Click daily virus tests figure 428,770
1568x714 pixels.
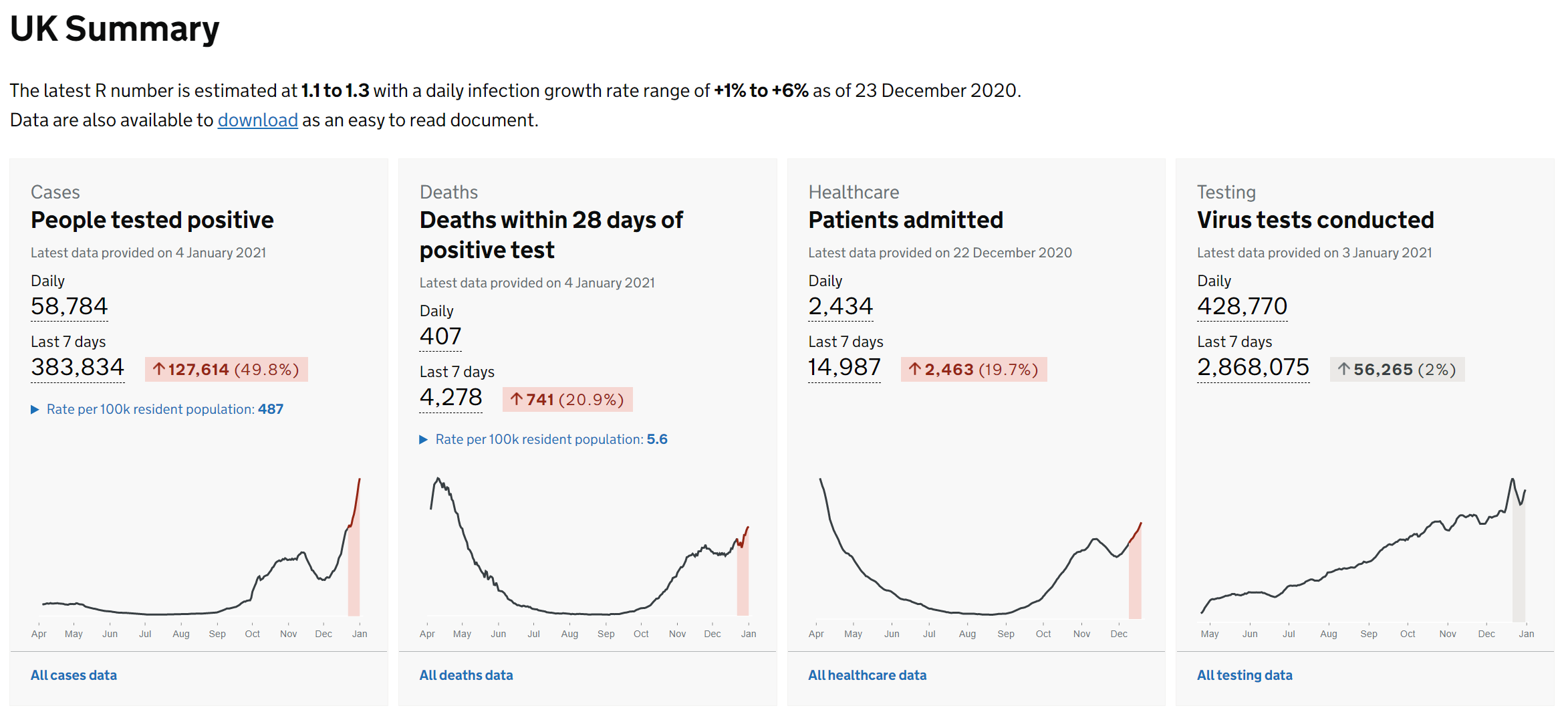[x=1242, y=306]
